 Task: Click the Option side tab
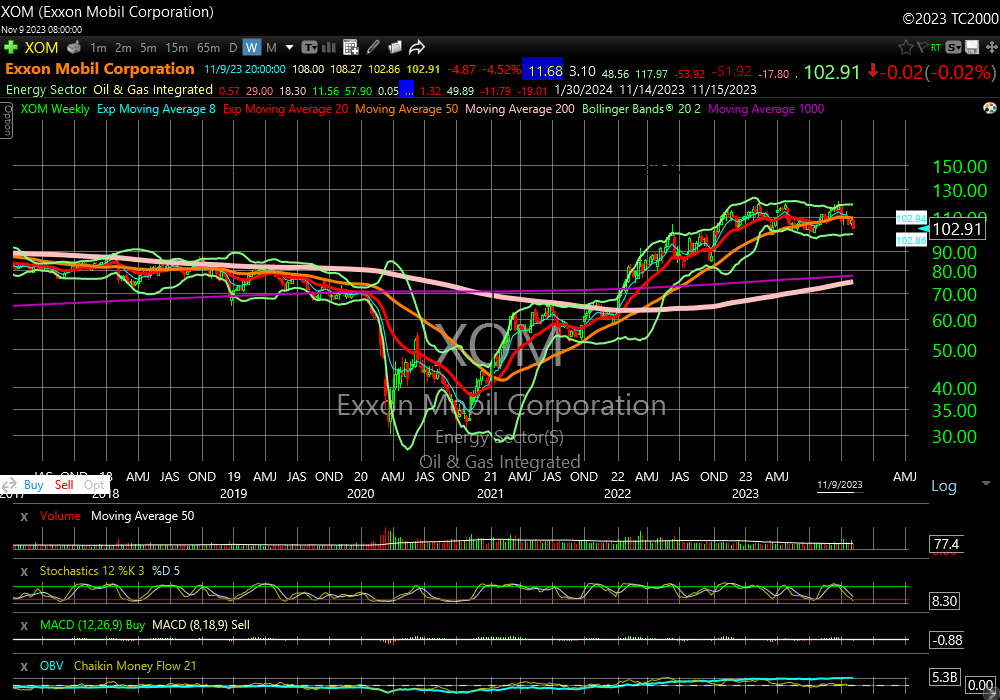tap(6, 120)
